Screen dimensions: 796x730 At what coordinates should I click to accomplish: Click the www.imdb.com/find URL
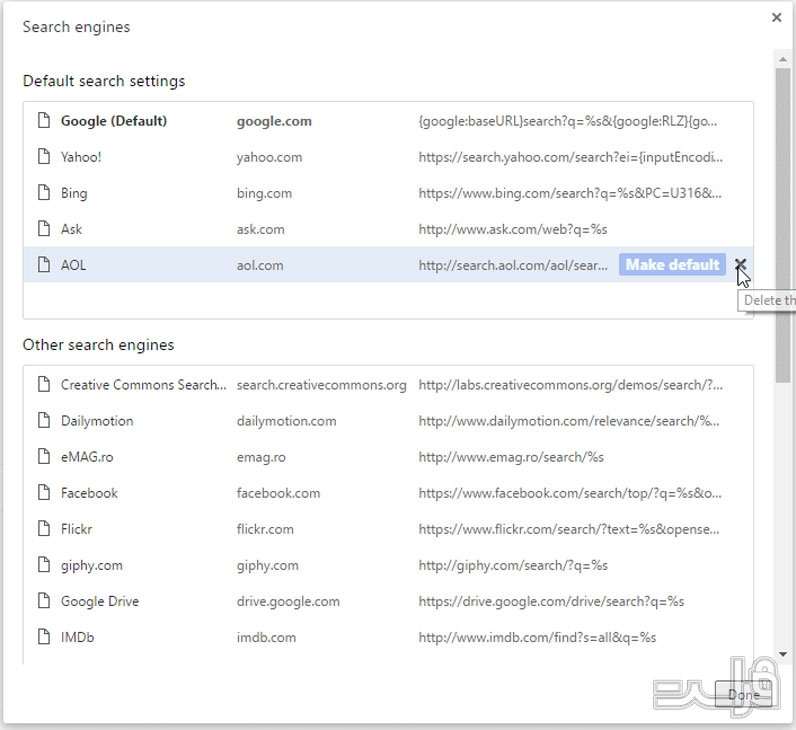click(x=537, y=638)
